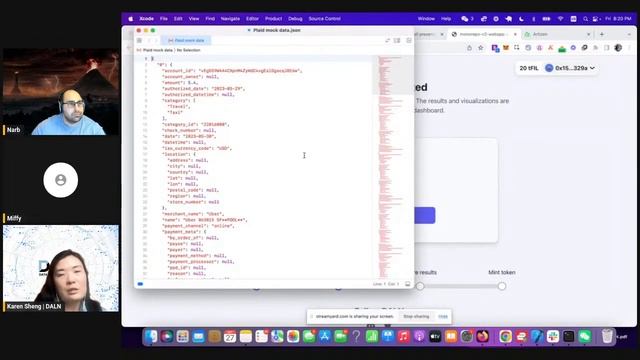640x360 pixels.
Task: Open the Xcode menu
Action: tap(147, 19)
